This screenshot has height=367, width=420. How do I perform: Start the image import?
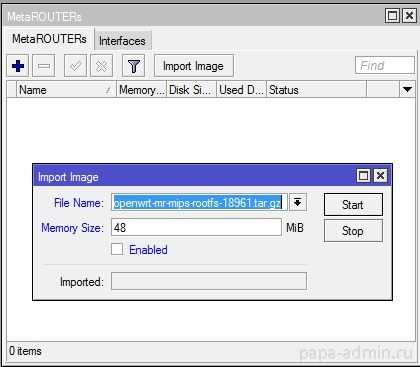pos(353,205)
